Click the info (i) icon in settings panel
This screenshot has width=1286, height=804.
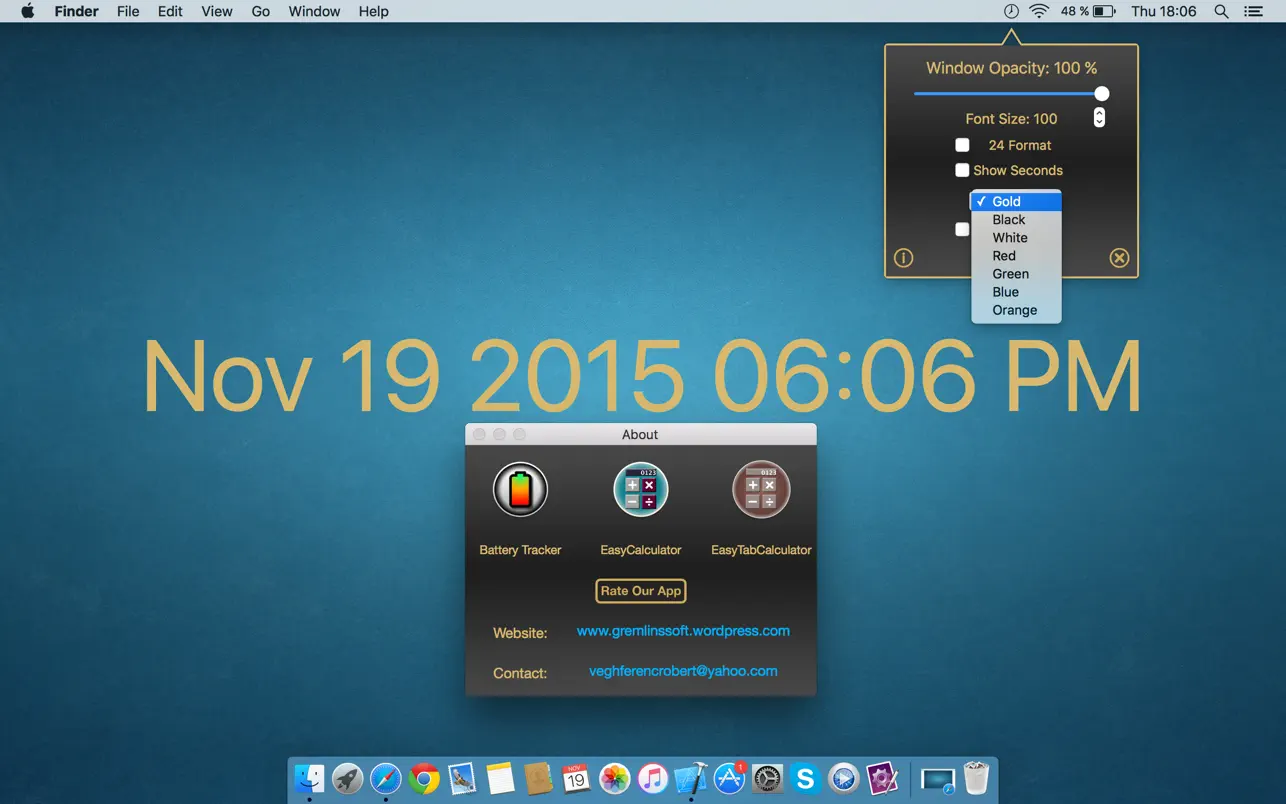(903, 257)
